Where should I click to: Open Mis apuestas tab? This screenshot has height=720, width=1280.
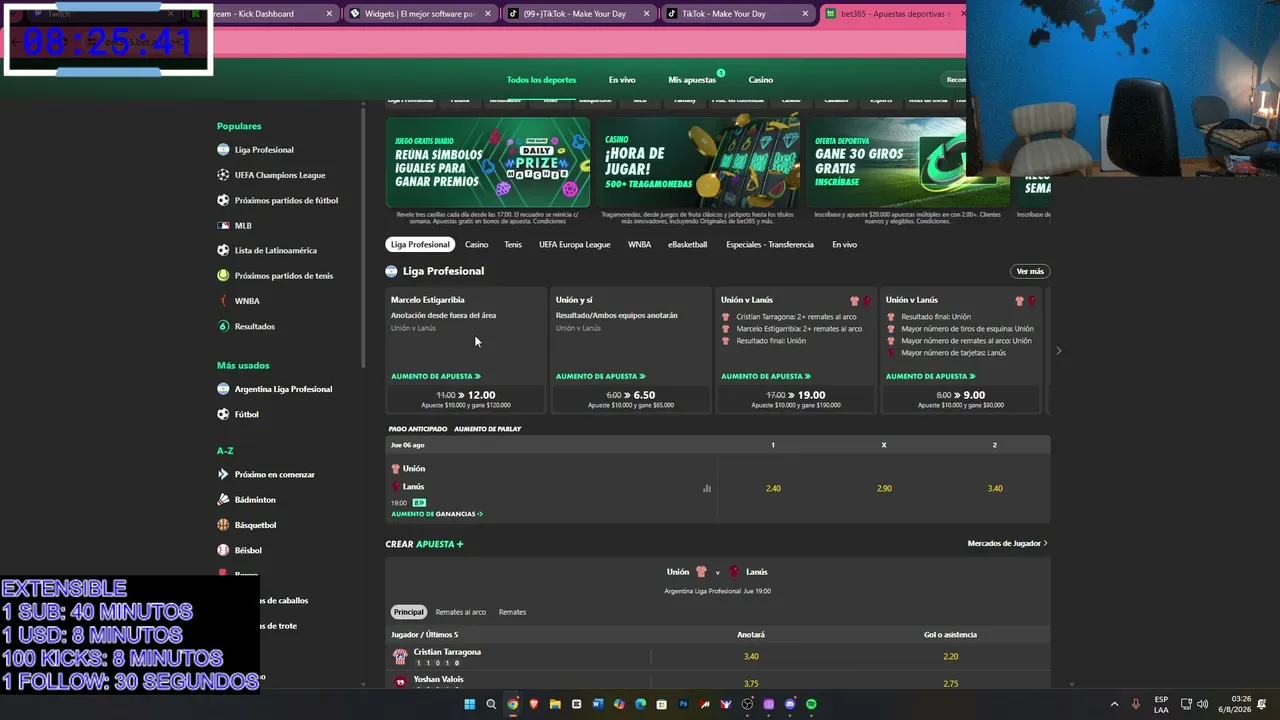(692, 80)
